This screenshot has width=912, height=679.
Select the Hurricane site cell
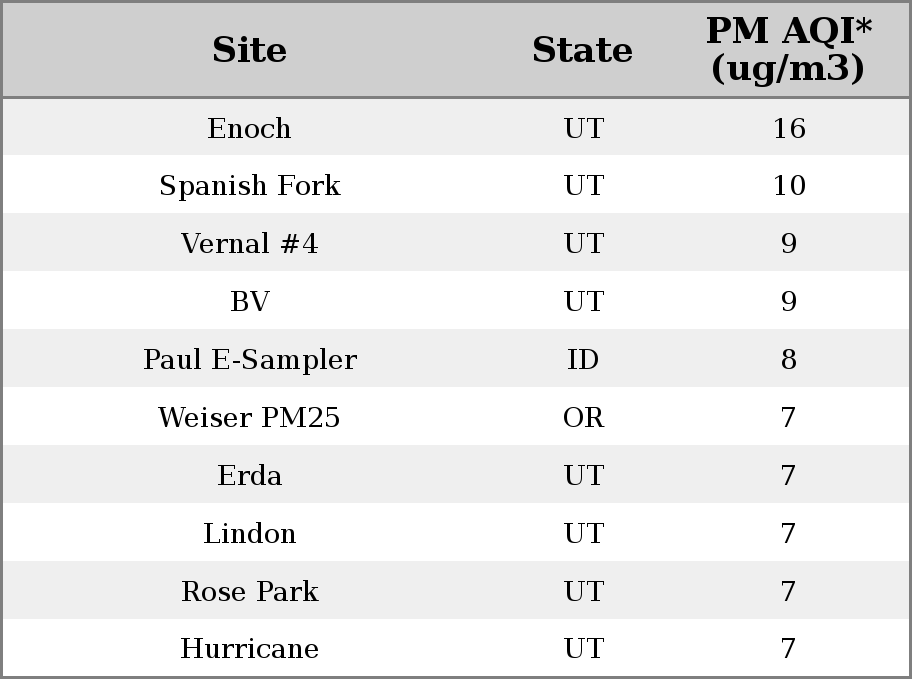coord(250,649)
